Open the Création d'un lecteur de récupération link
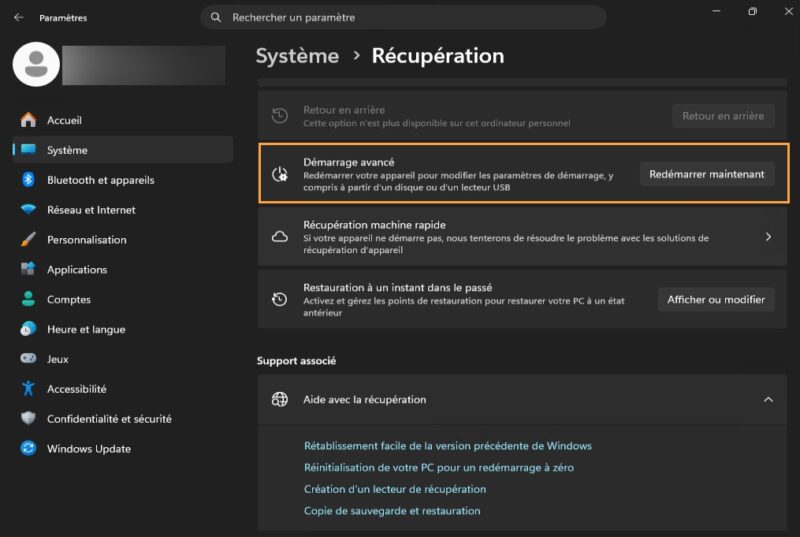 coord(395,489)
